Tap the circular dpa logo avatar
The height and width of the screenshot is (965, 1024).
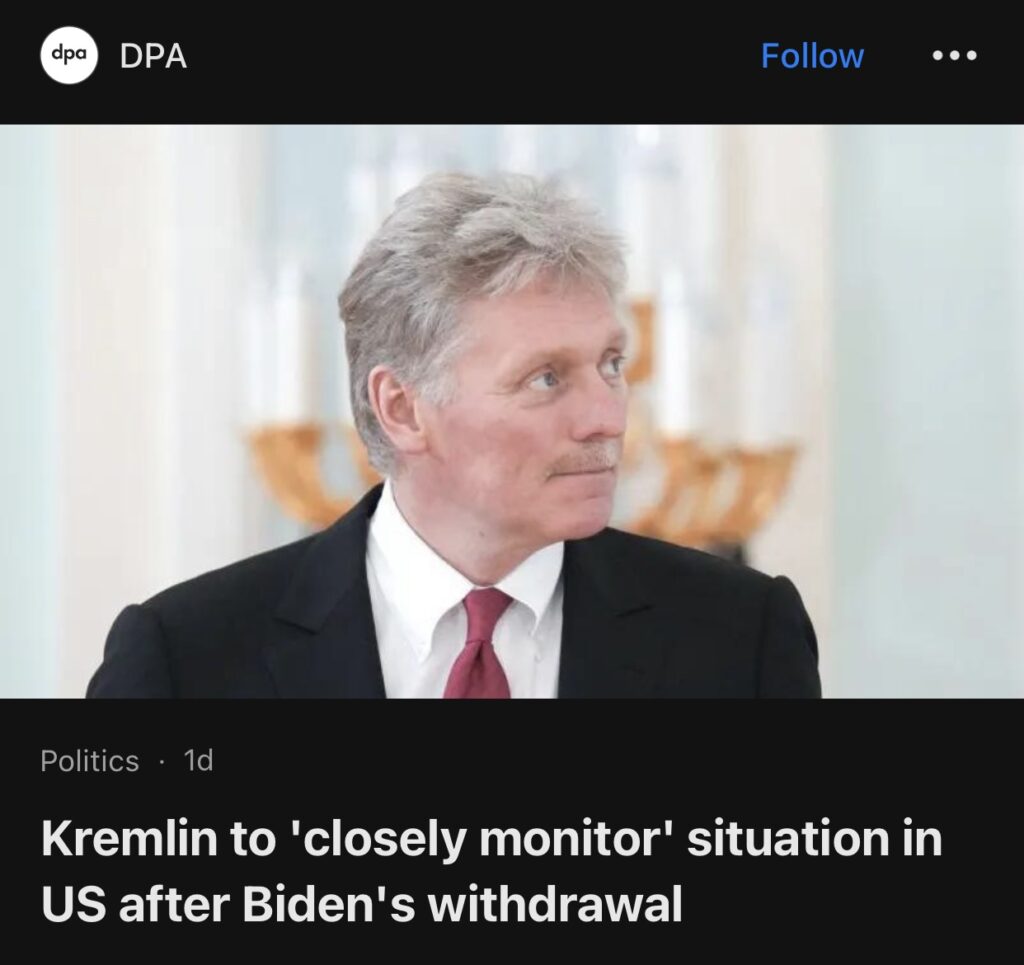69,55
